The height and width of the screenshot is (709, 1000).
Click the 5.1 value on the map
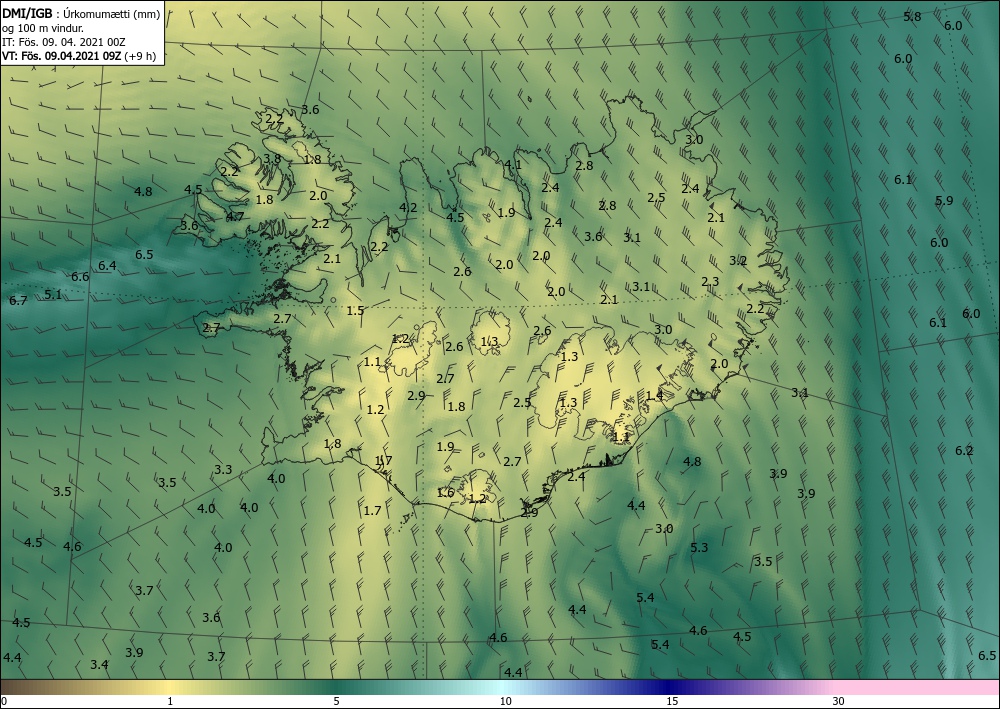click(x=53, y=295)
